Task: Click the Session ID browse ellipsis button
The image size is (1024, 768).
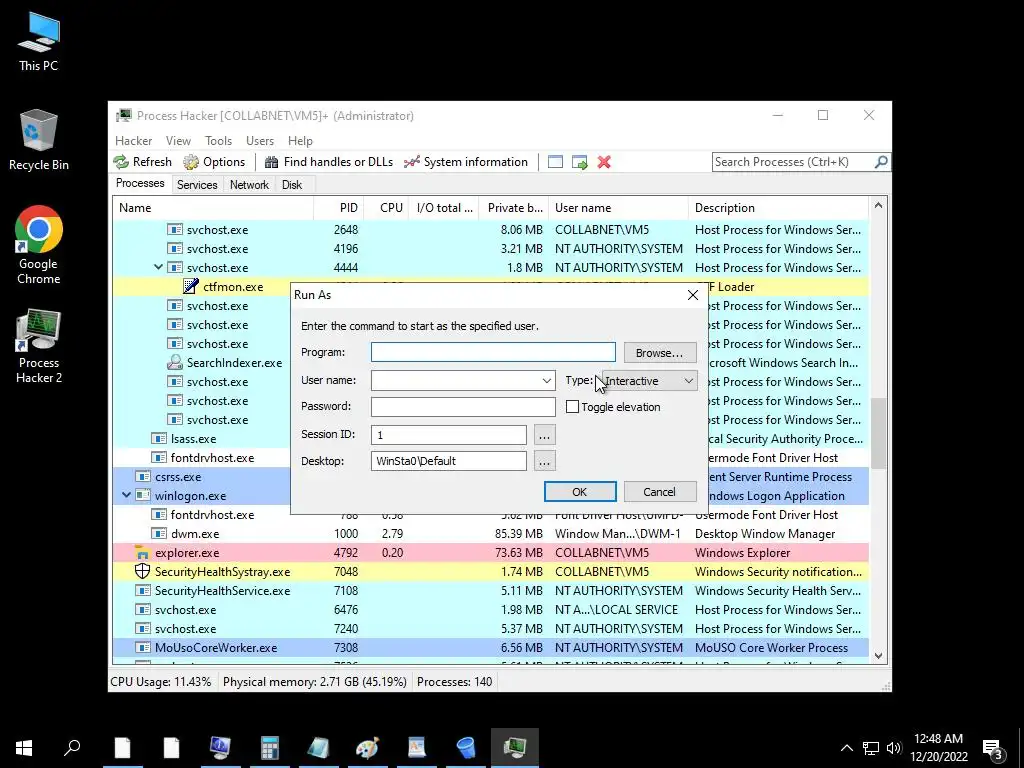Action: tap(544, 435)
